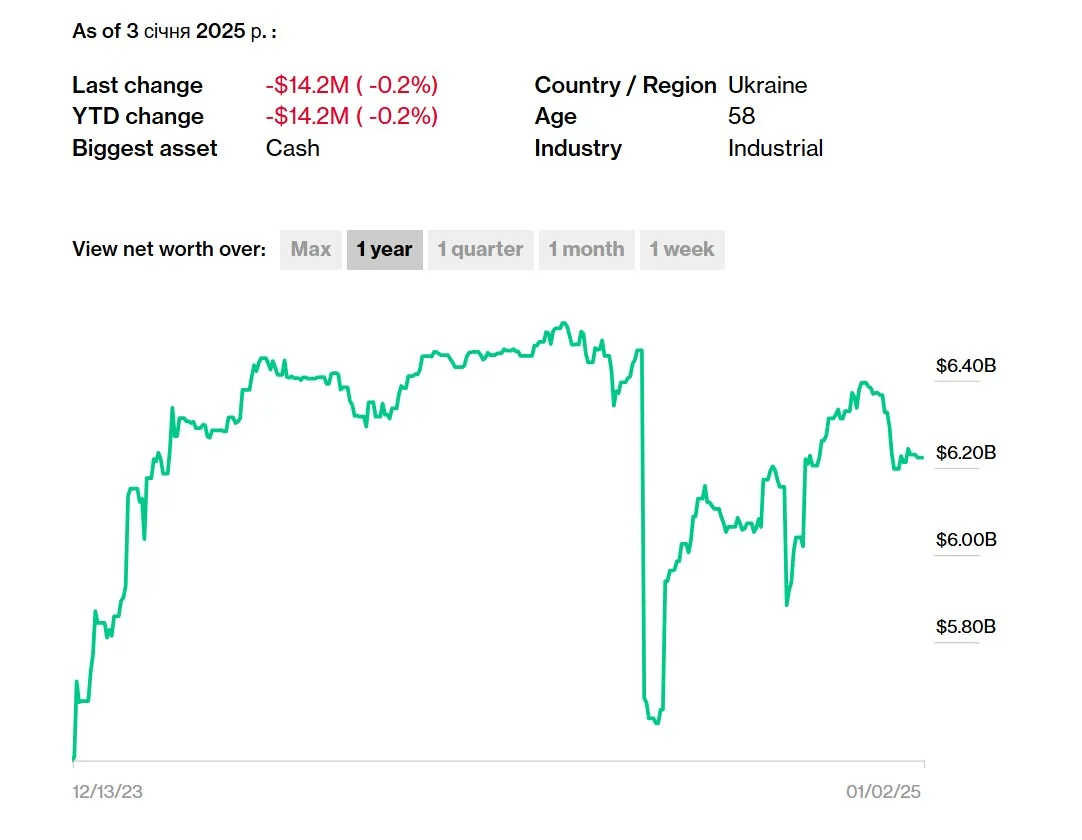Click the $6.00B axis label
1082x840 pixels.
click(x=966, y=540)
